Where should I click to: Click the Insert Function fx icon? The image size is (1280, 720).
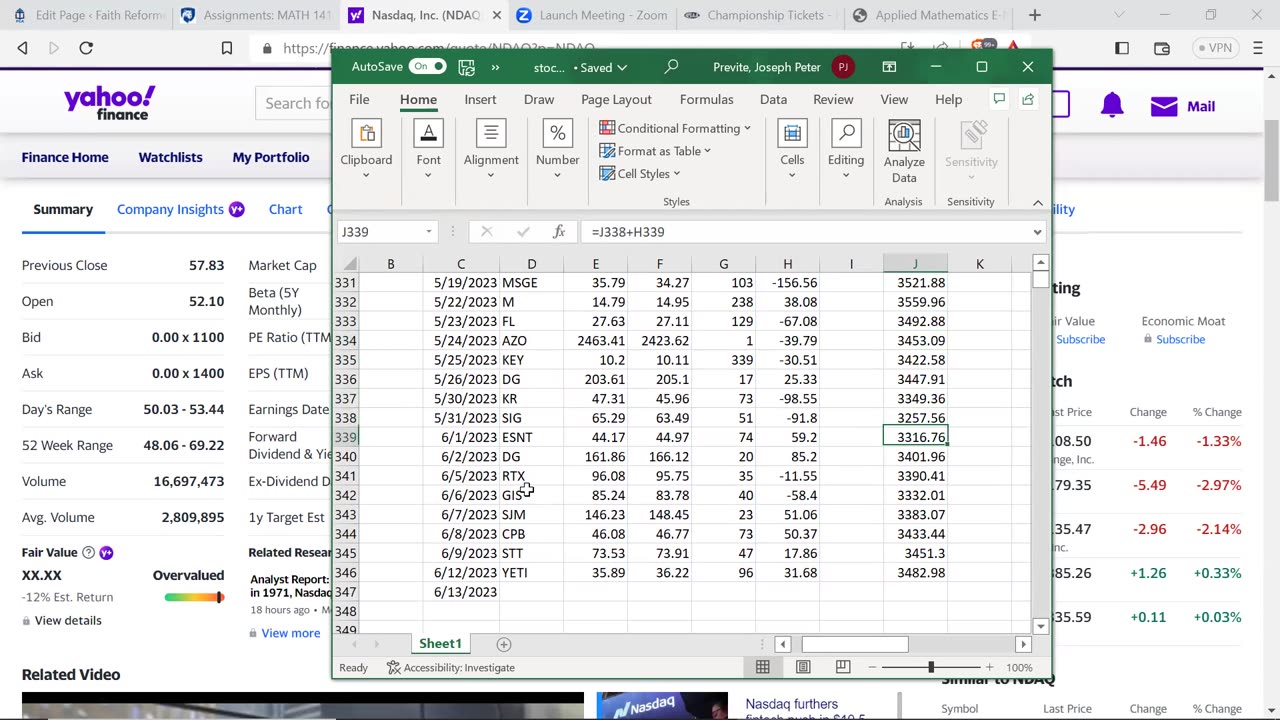tap(559, 232)
